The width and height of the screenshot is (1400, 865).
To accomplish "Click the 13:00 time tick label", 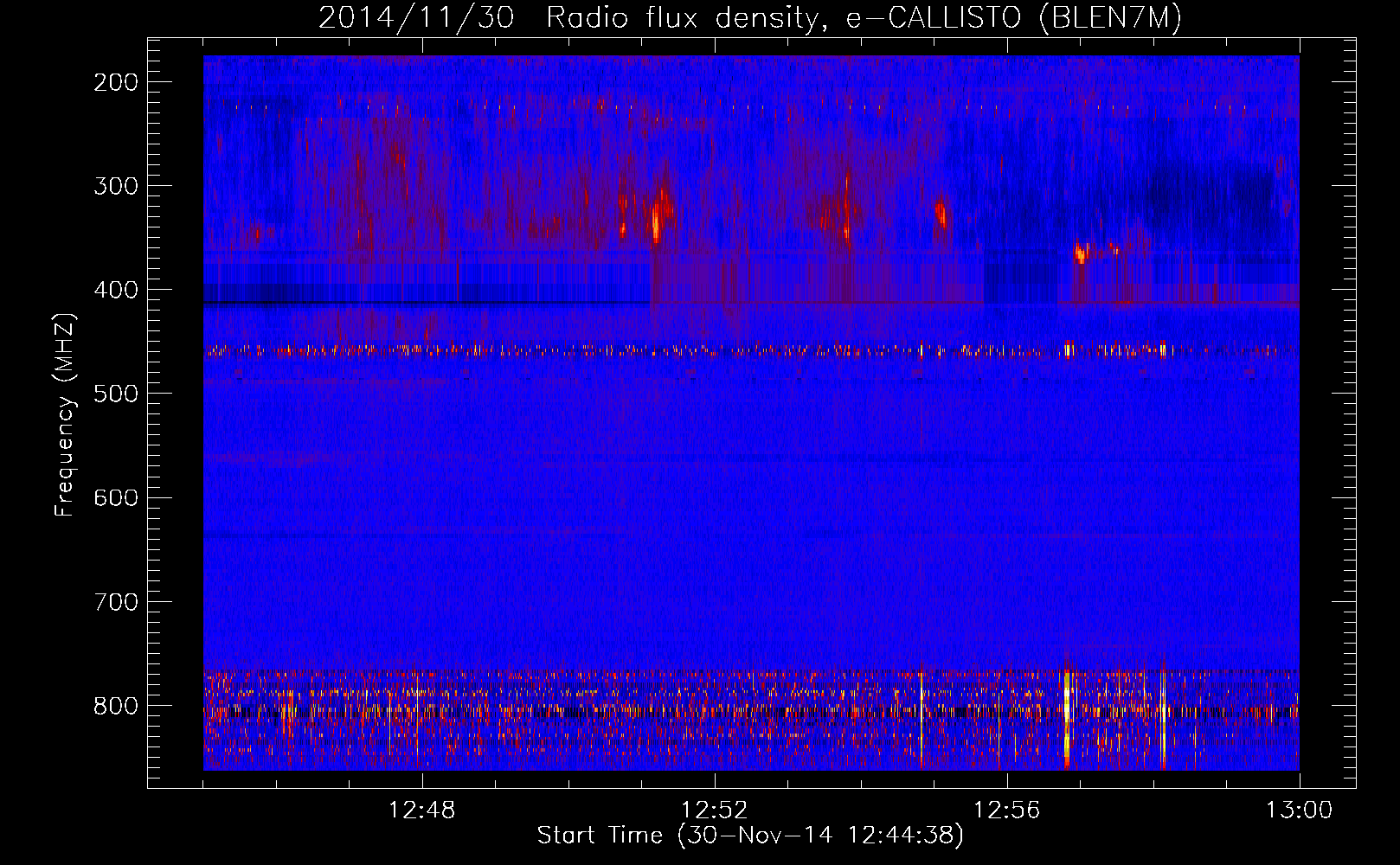I will click(1300, 811).
